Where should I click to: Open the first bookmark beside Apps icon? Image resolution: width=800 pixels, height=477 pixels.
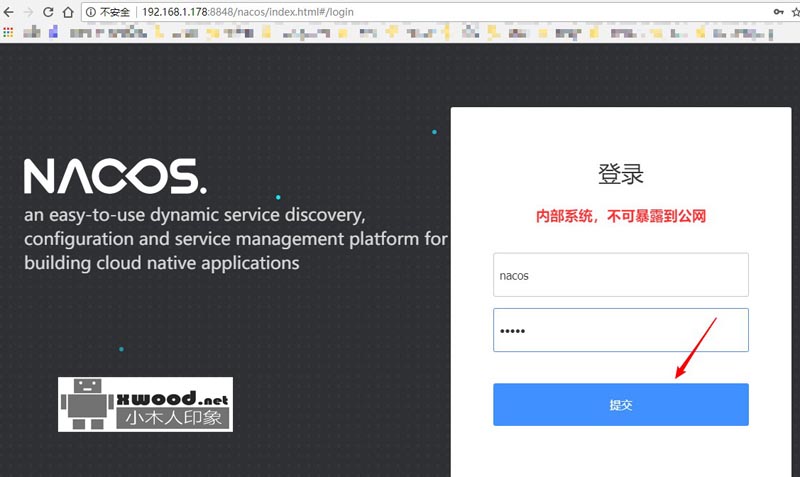point(32,33)
